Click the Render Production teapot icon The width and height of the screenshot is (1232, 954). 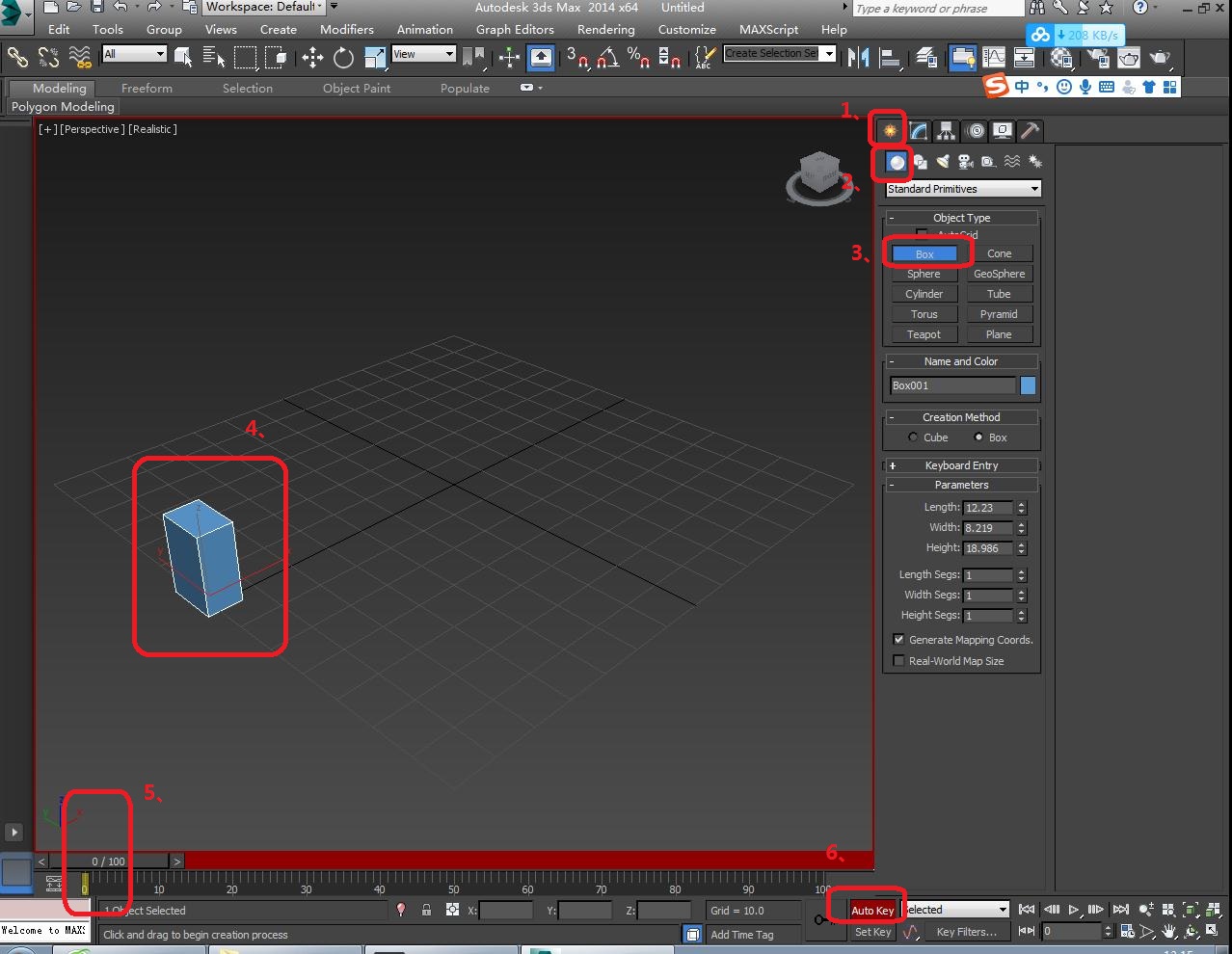(1160, 58)
